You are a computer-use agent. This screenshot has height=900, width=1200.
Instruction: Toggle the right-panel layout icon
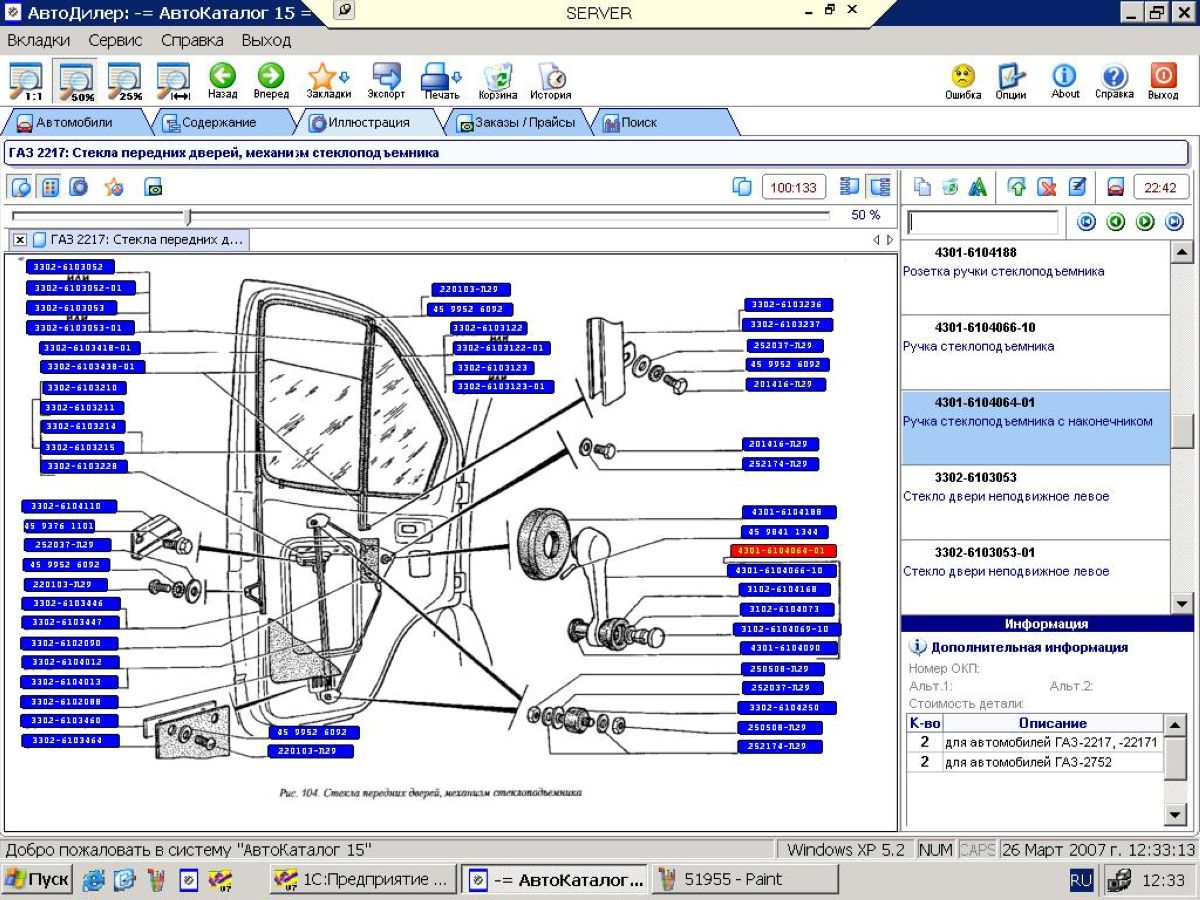click(880, 187)
